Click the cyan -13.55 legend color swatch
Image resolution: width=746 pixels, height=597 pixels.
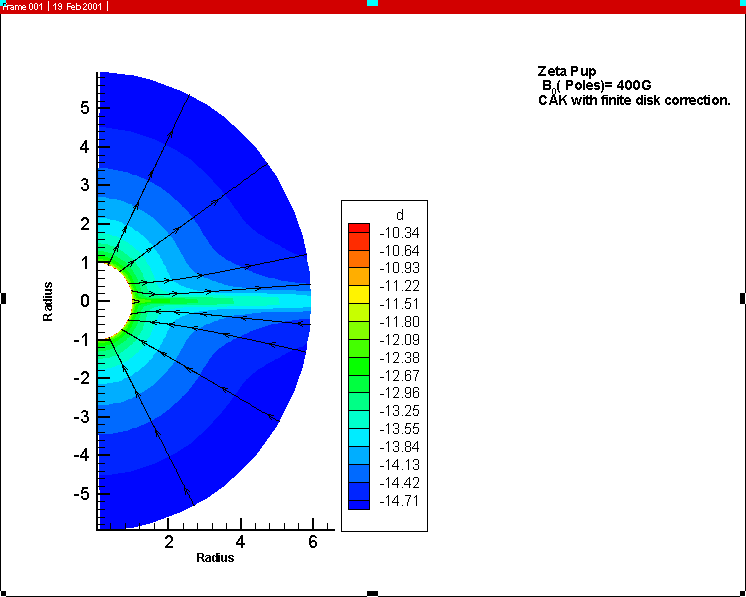point(359,430)
